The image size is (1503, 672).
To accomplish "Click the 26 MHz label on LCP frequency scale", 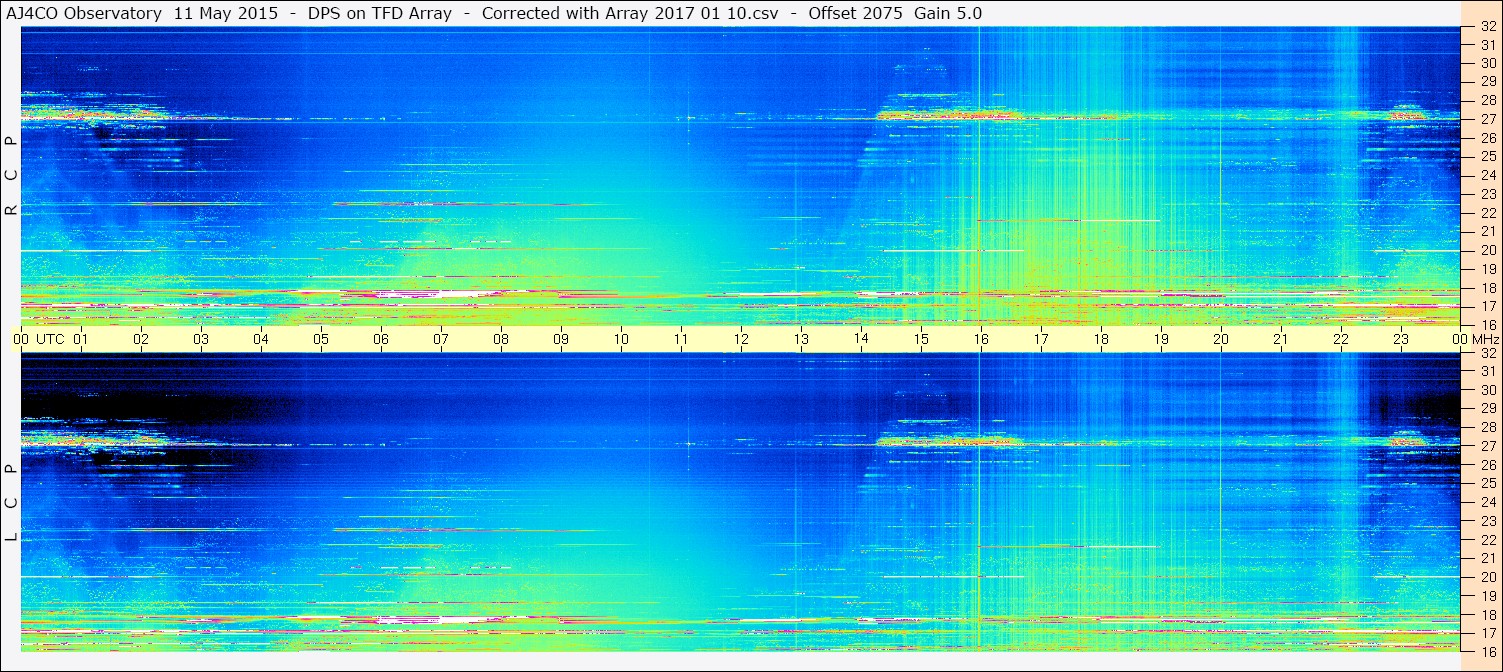I will (1488, 464).
